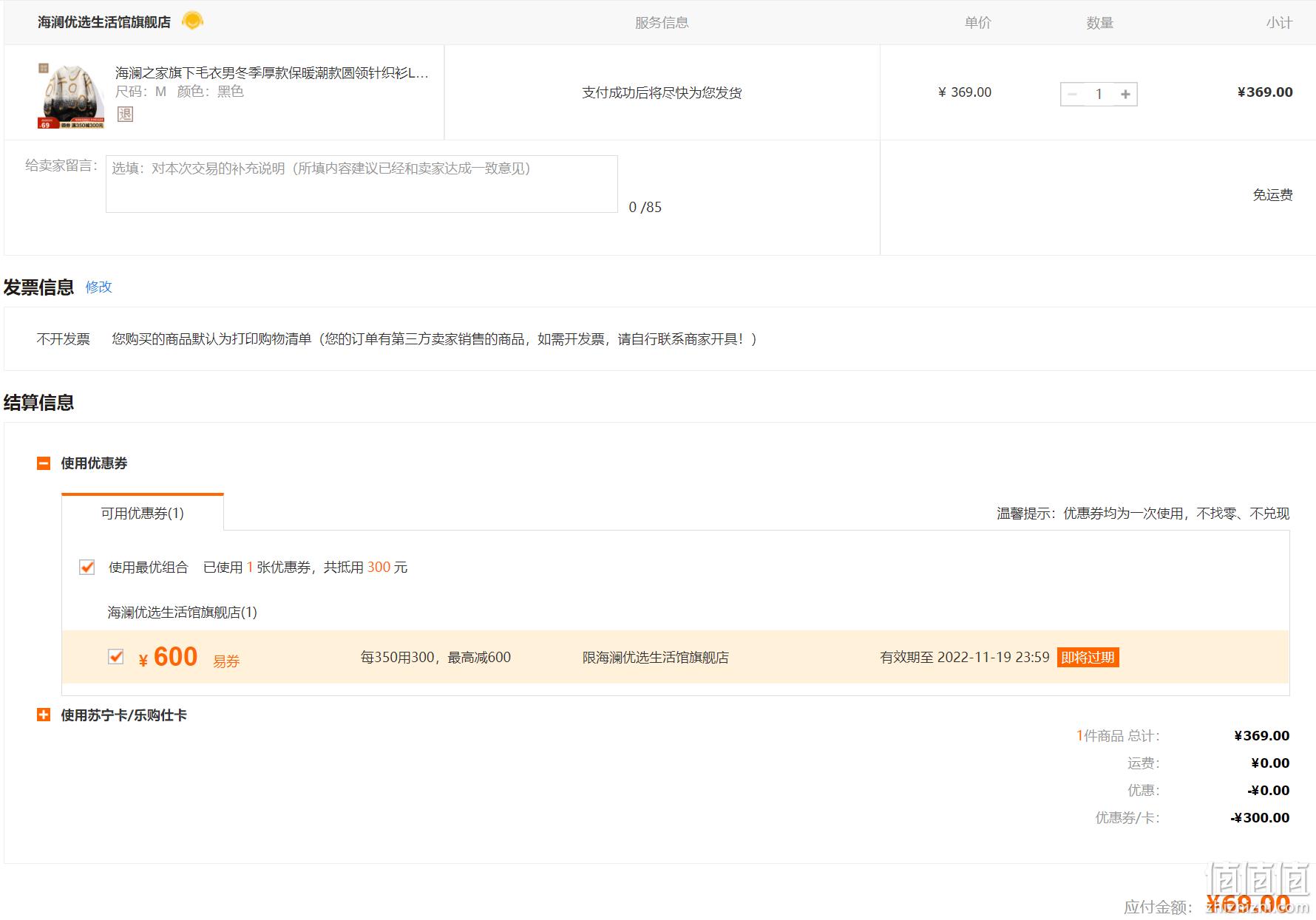
Task: Click the 尺码: M 颜色: 黑色 spec text
Action: [x=180, y=92]
